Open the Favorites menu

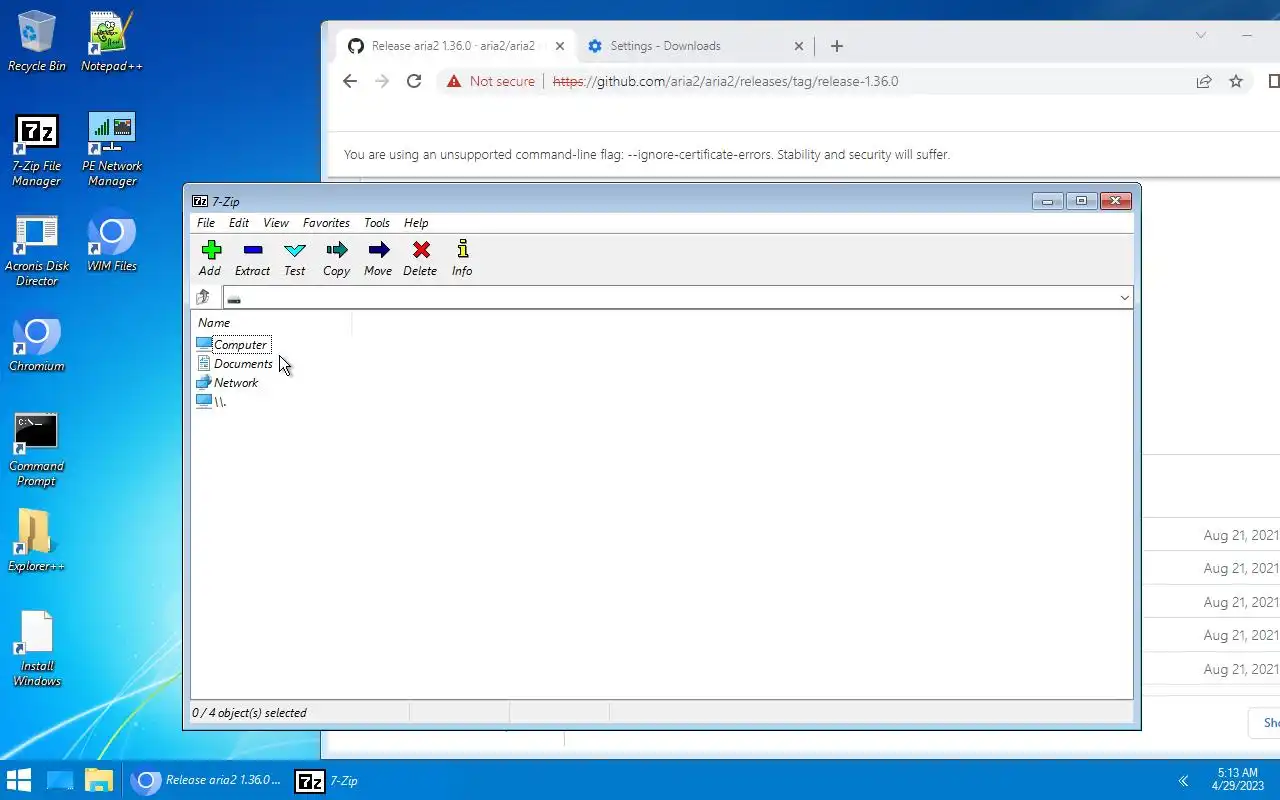(x=326, y=223)
